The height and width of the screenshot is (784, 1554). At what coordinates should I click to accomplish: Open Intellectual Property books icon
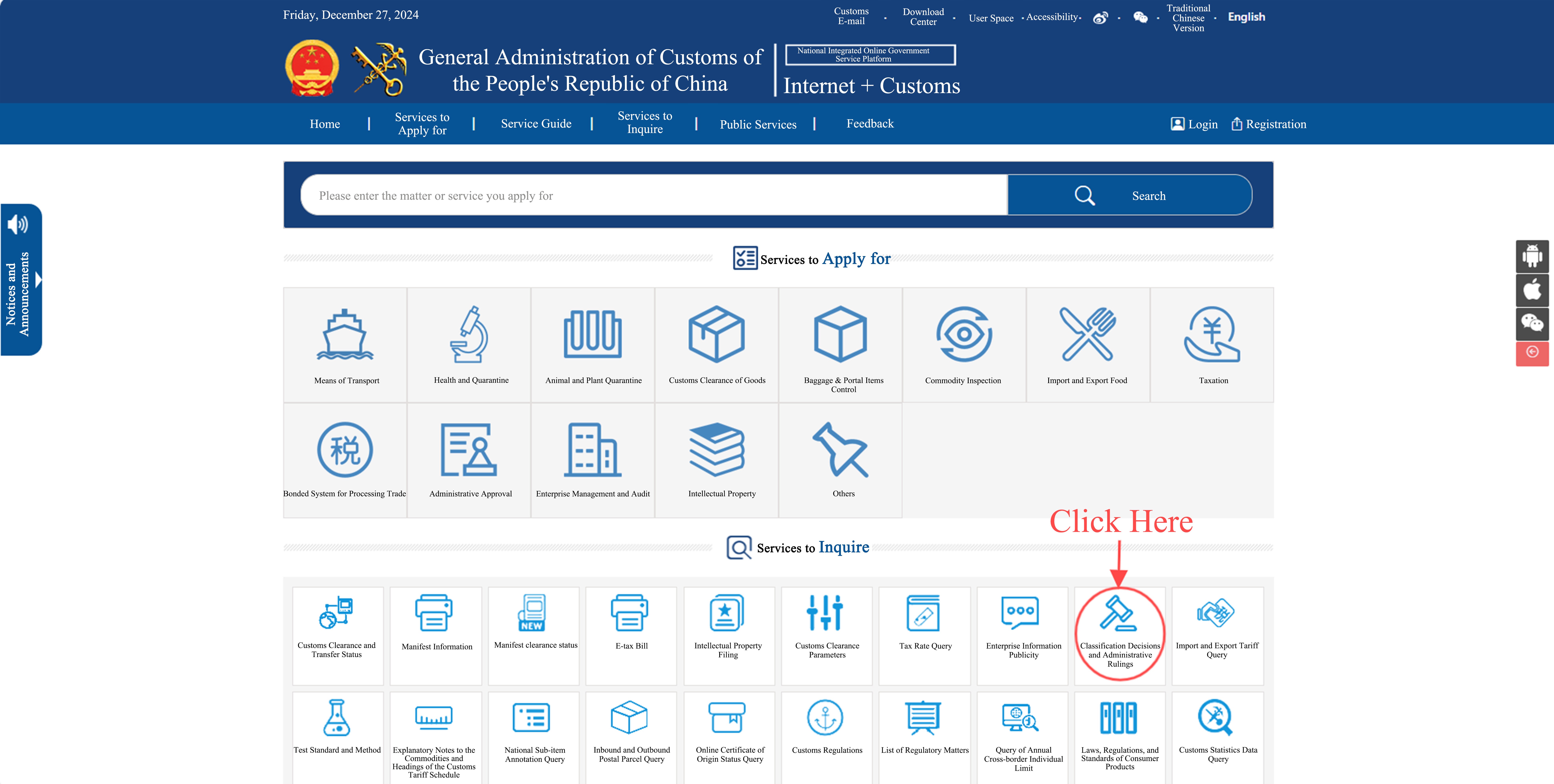(717, 450)
